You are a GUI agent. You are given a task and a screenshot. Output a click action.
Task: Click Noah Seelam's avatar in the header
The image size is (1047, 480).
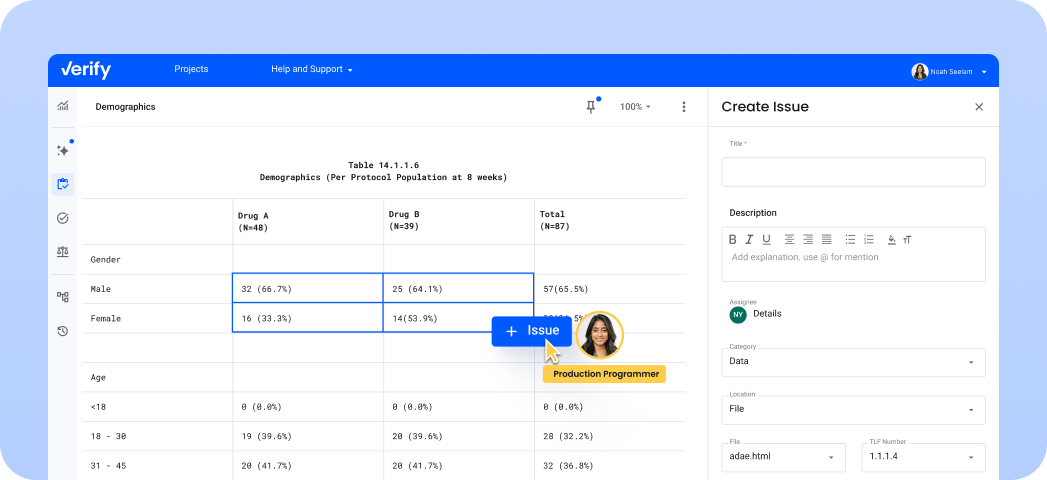pos(919,71)
